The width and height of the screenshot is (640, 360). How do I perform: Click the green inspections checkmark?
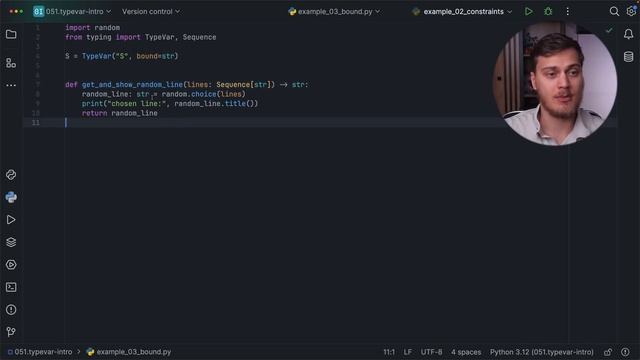[609, 31]
